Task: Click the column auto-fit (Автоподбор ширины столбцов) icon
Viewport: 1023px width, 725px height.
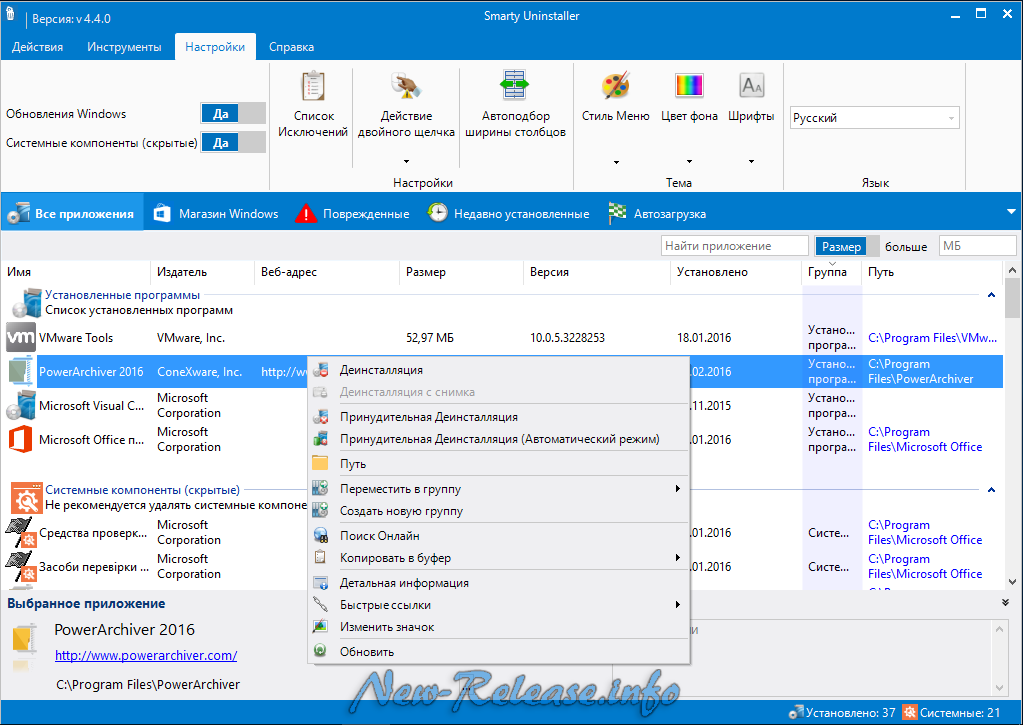Action: pyautogui.click(x=515, y=85)
